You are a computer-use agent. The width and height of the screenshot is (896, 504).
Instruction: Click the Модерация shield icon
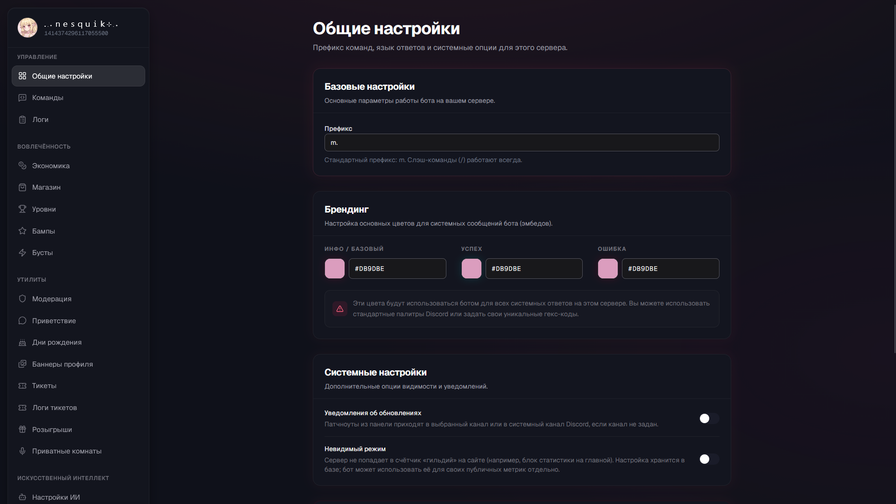tap(22, 299)
